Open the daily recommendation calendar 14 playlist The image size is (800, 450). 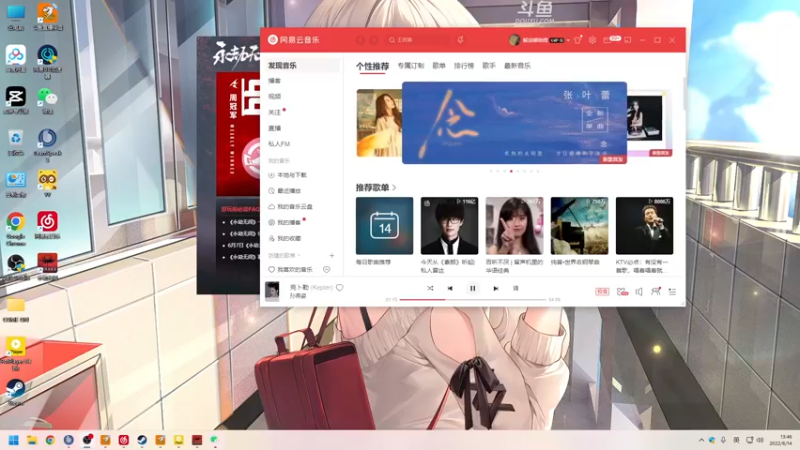pos(384,226)
